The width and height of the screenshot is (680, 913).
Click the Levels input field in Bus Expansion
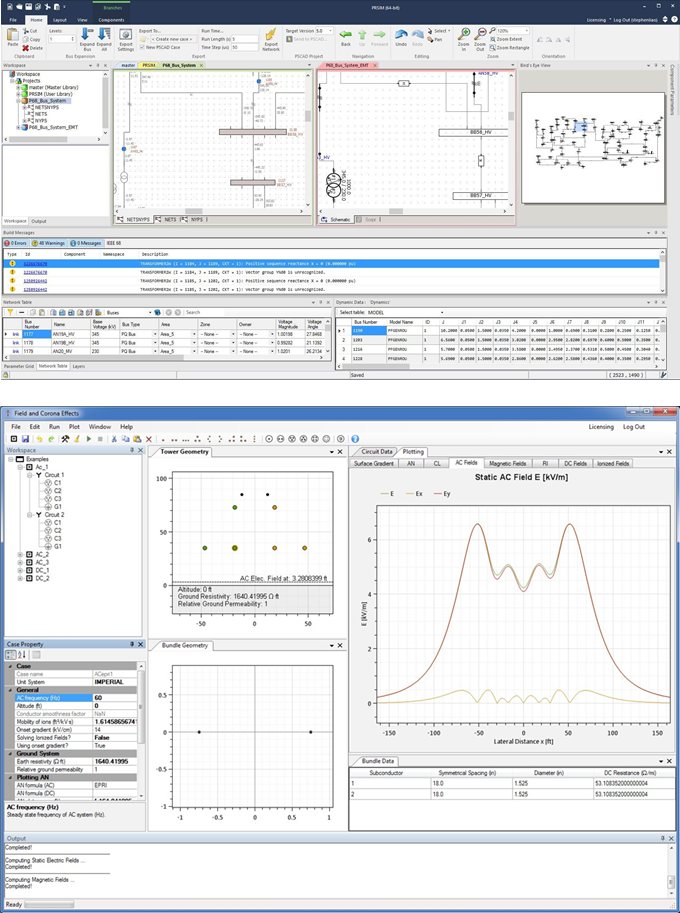coord(62,39)
